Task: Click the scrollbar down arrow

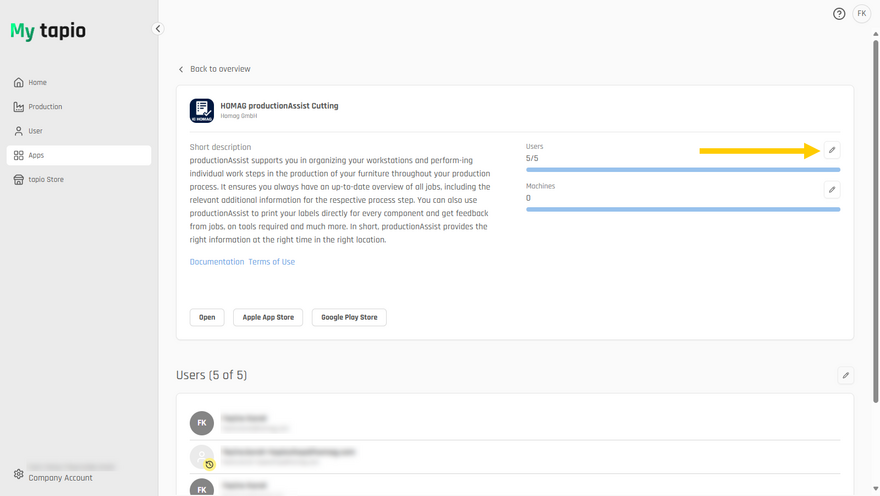Action: click(876, 489)
